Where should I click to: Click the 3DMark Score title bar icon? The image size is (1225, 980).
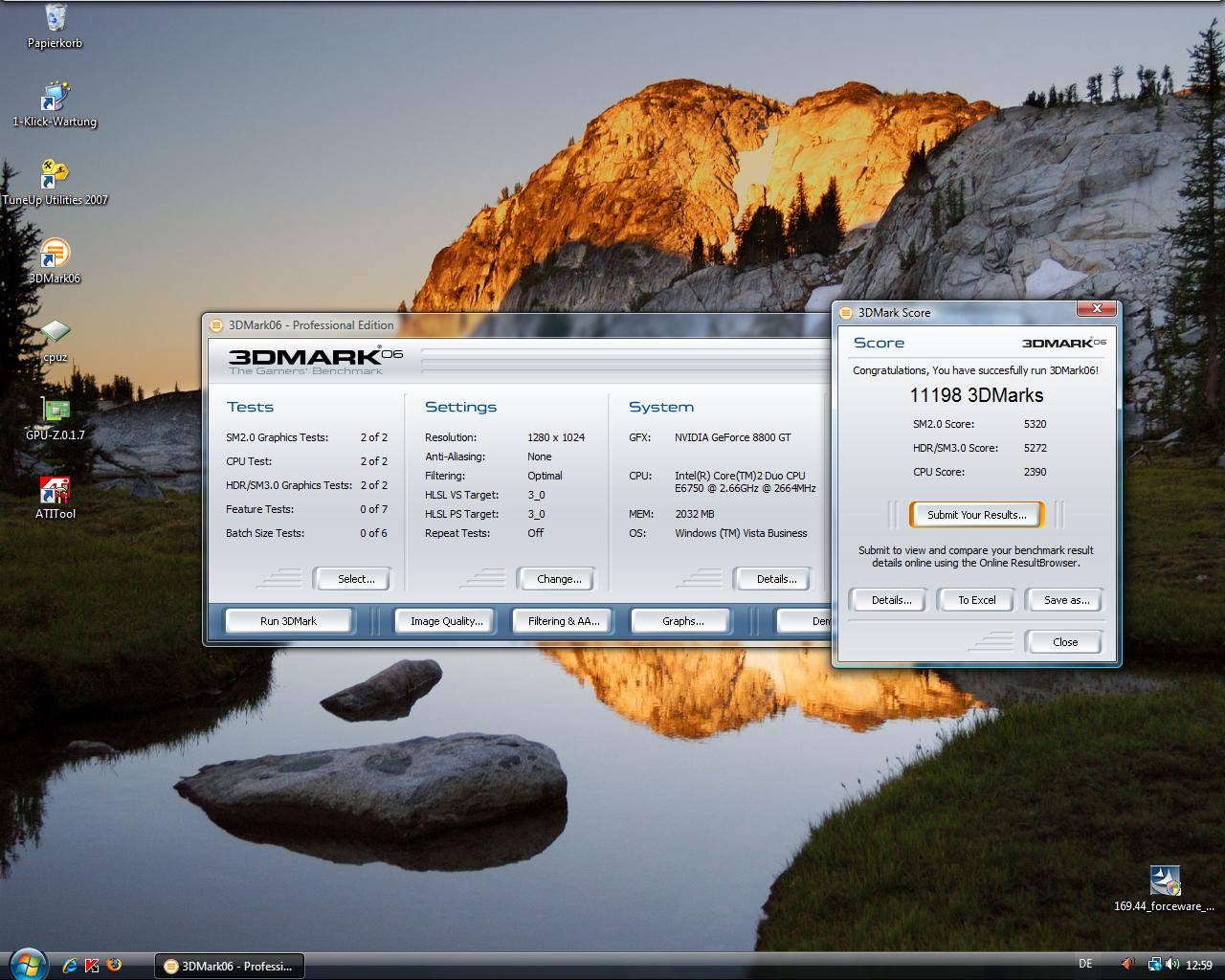[847, 312]
